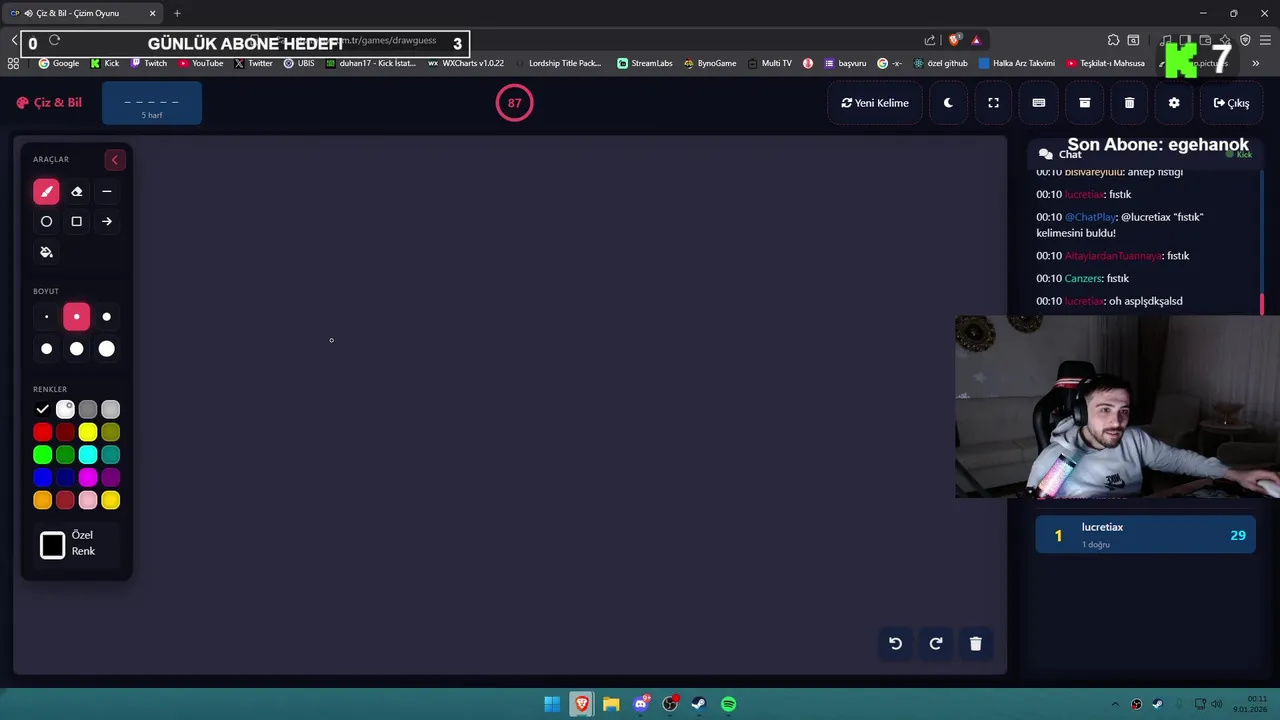
Task: Open Spotify from the taskbar
Action: tap(729, 704)
